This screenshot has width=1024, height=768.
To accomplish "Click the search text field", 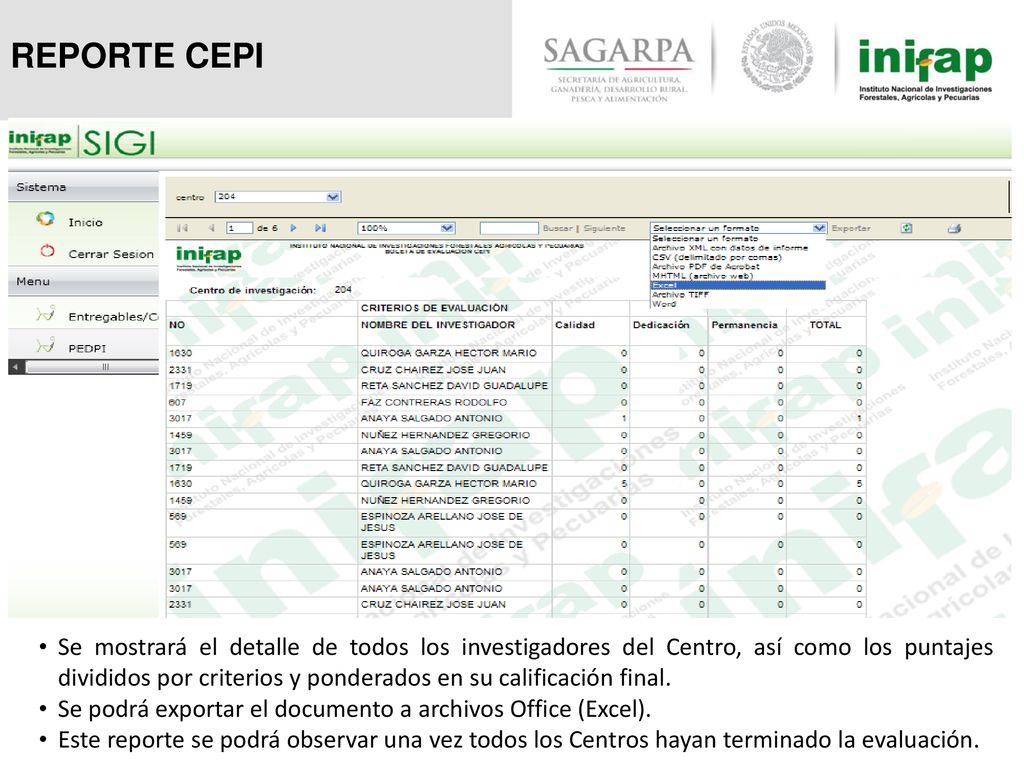I will pyautogui.click(x=509, y=228).
